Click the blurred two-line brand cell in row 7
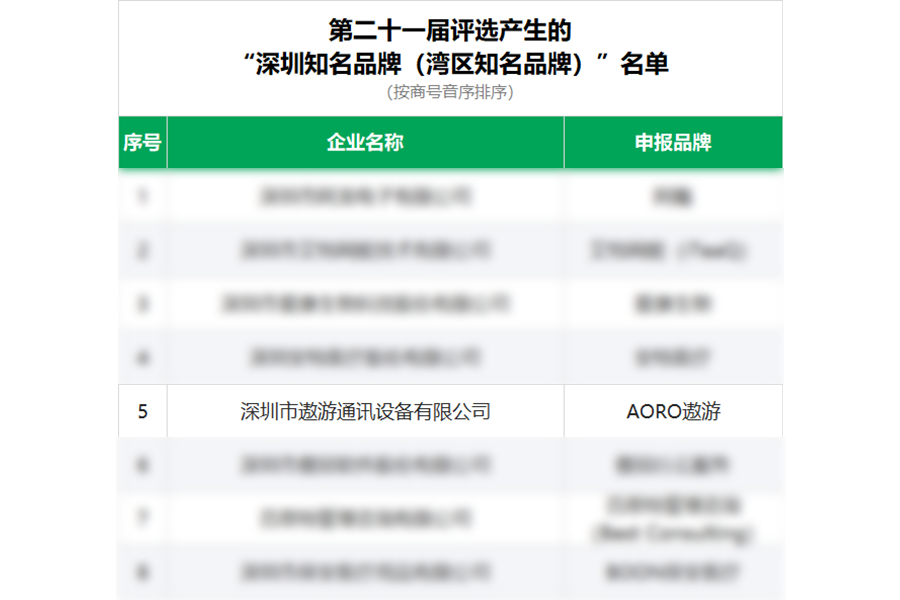Screen dimensions: 900x600 673,519
